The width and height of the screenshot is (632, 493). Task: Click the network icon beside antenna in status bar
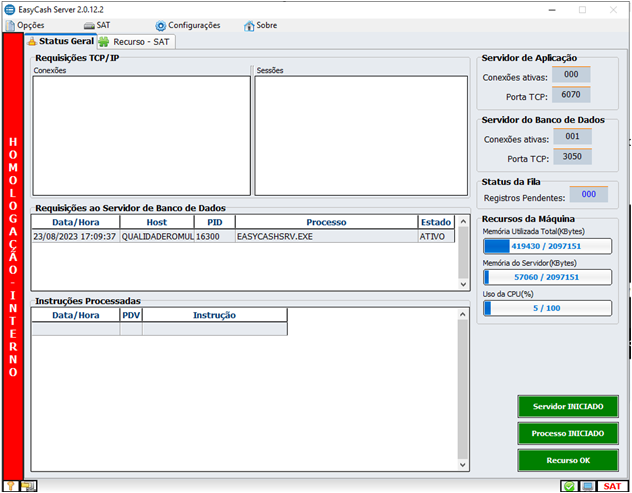29,486
